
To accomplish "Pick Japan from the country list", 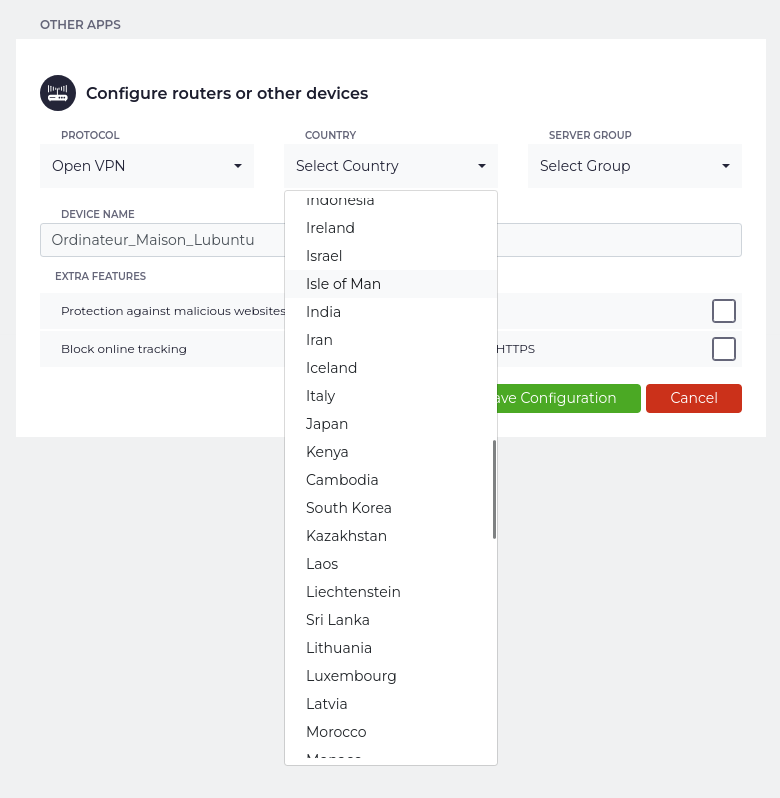I will 327,424.
